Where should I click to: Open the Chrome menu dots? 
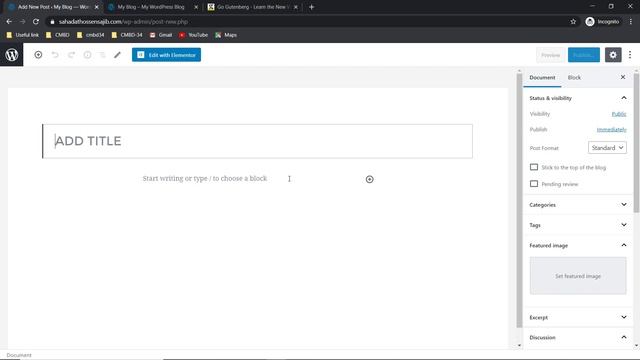(631, 22)
